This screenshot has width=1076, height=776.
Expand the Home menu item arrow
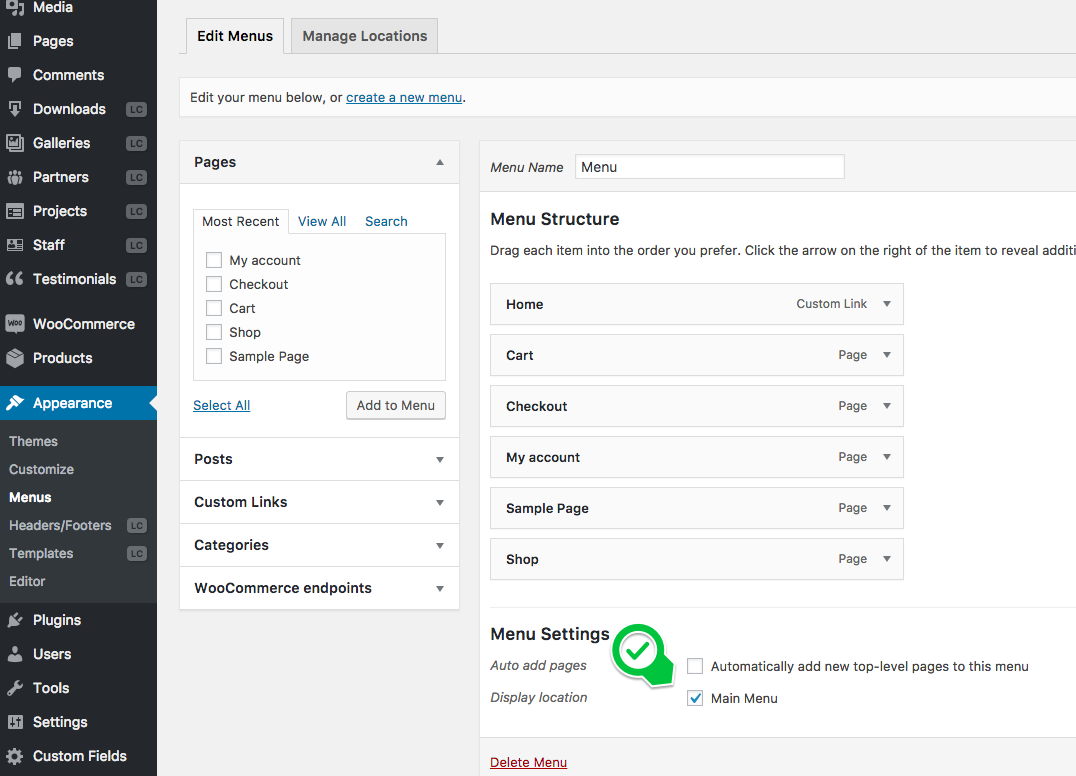pyautogui.click(x=887, y=304)
